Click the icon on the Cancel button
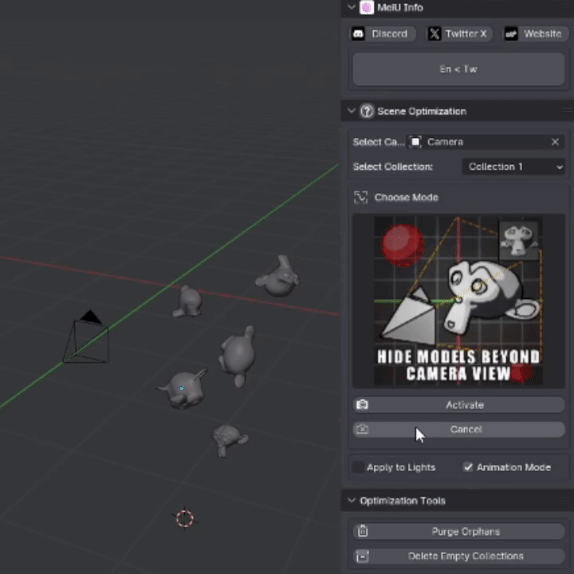The height and width of the screenshot is (574, 574). (362, 429)
